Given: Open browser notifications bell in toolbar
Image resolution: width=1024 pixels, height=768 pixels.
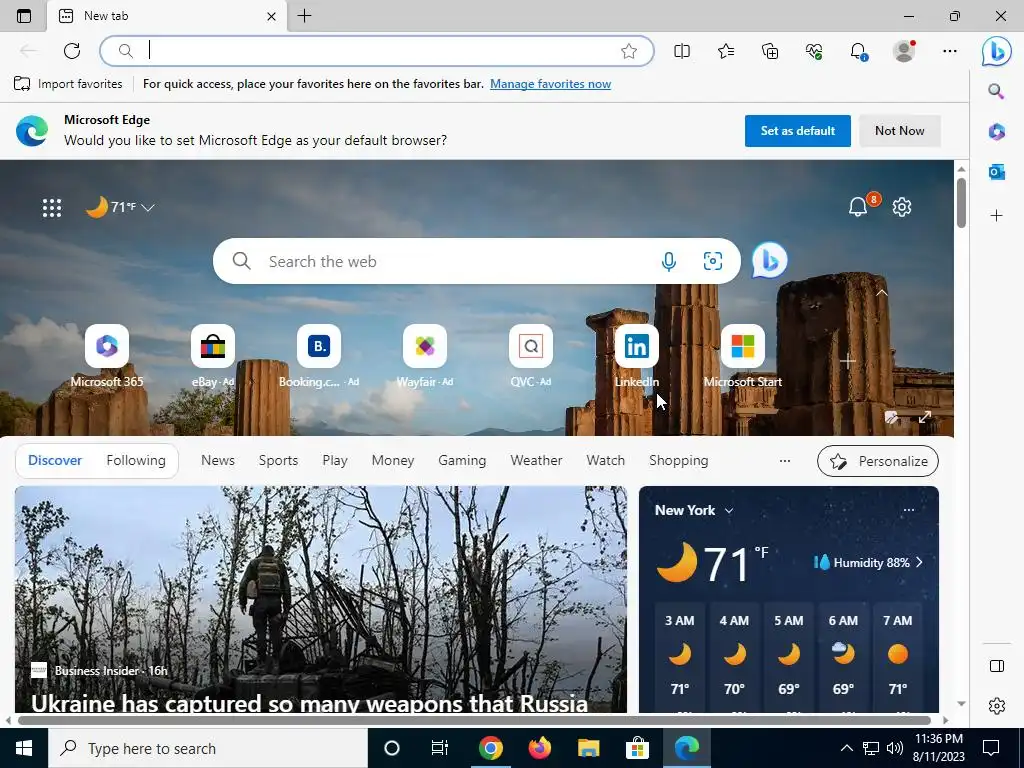Looking at the screenshot, I should coord(858,51).
